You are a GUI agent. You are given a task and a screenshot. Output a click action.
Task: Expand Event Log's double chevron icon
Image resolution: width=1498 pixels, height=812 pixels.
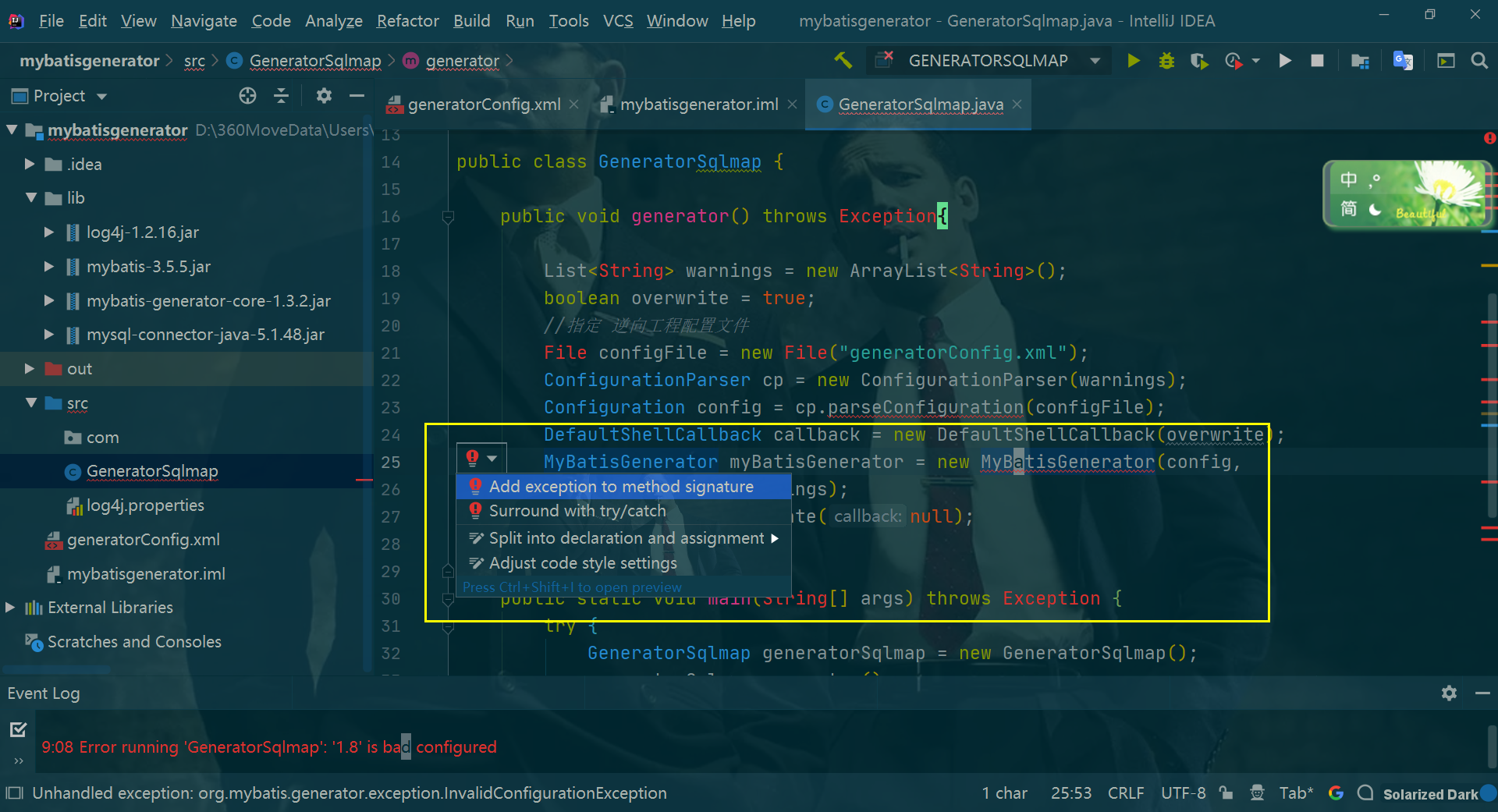(x=18, y=761)
